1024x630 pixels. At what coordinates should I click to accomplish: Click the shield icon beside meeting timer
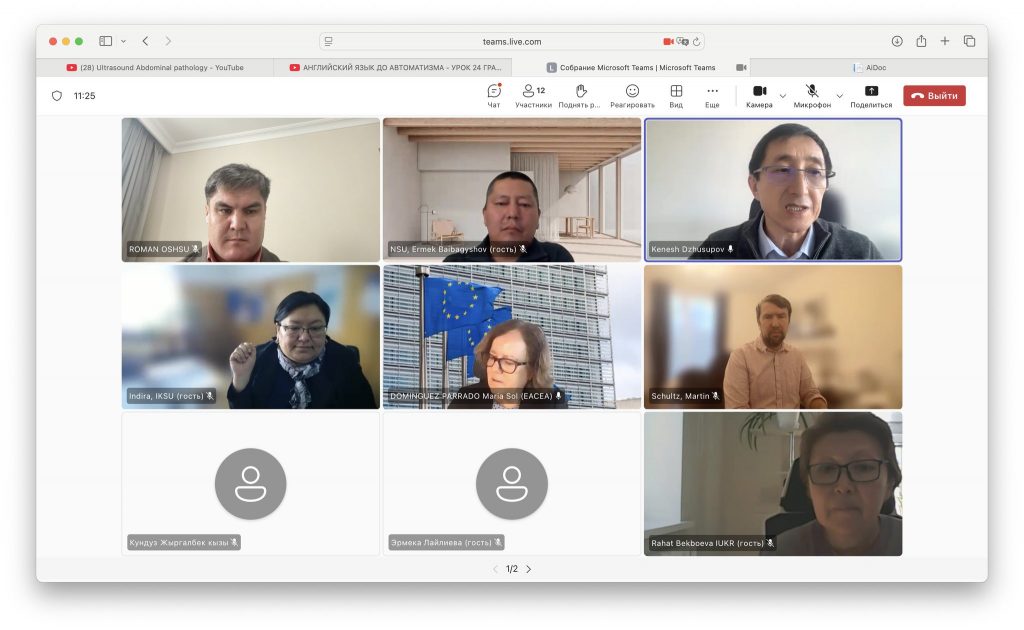[x=57, y=96]
